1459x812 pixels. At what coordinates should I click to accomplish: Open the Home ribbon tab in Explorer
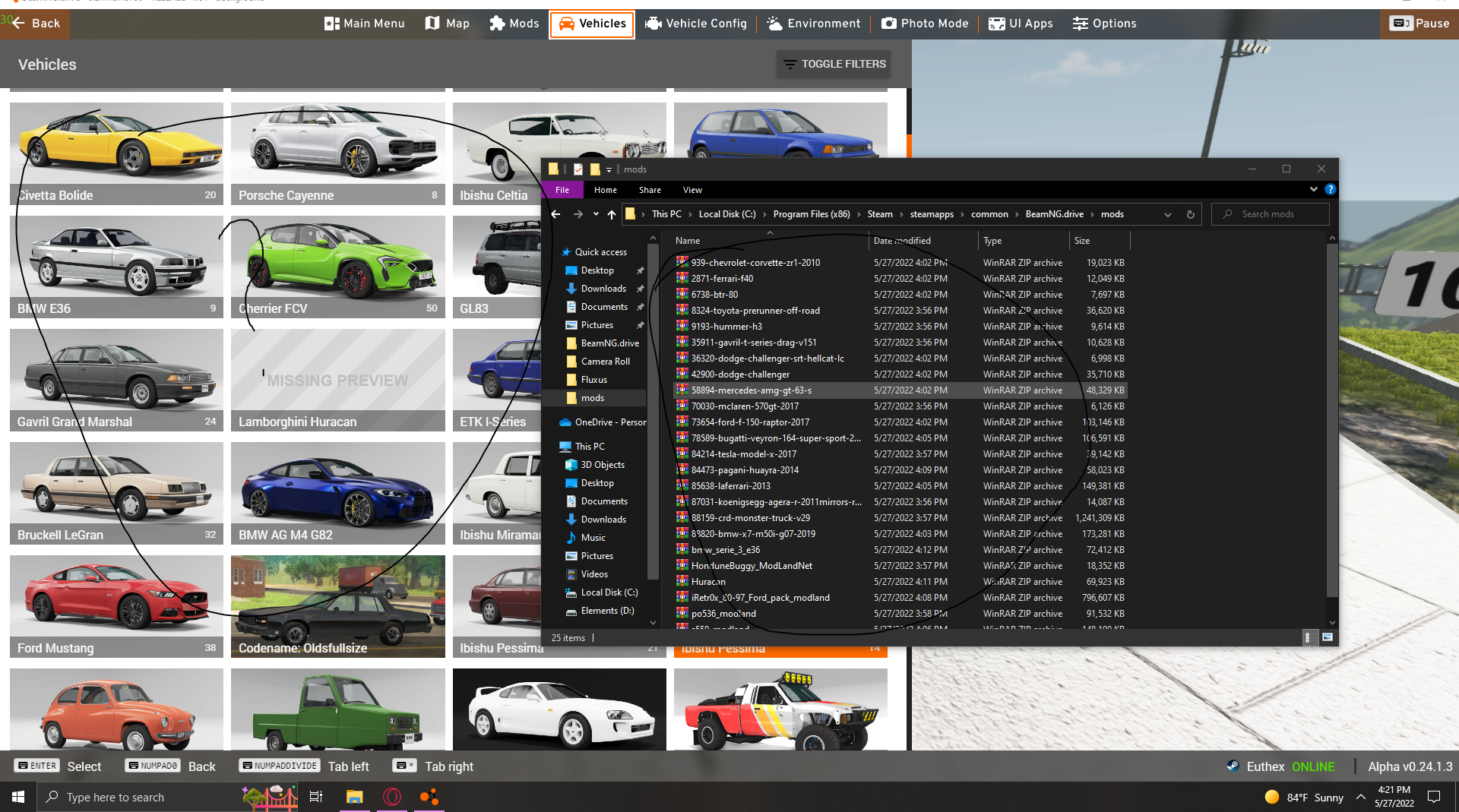pos(605,190)
